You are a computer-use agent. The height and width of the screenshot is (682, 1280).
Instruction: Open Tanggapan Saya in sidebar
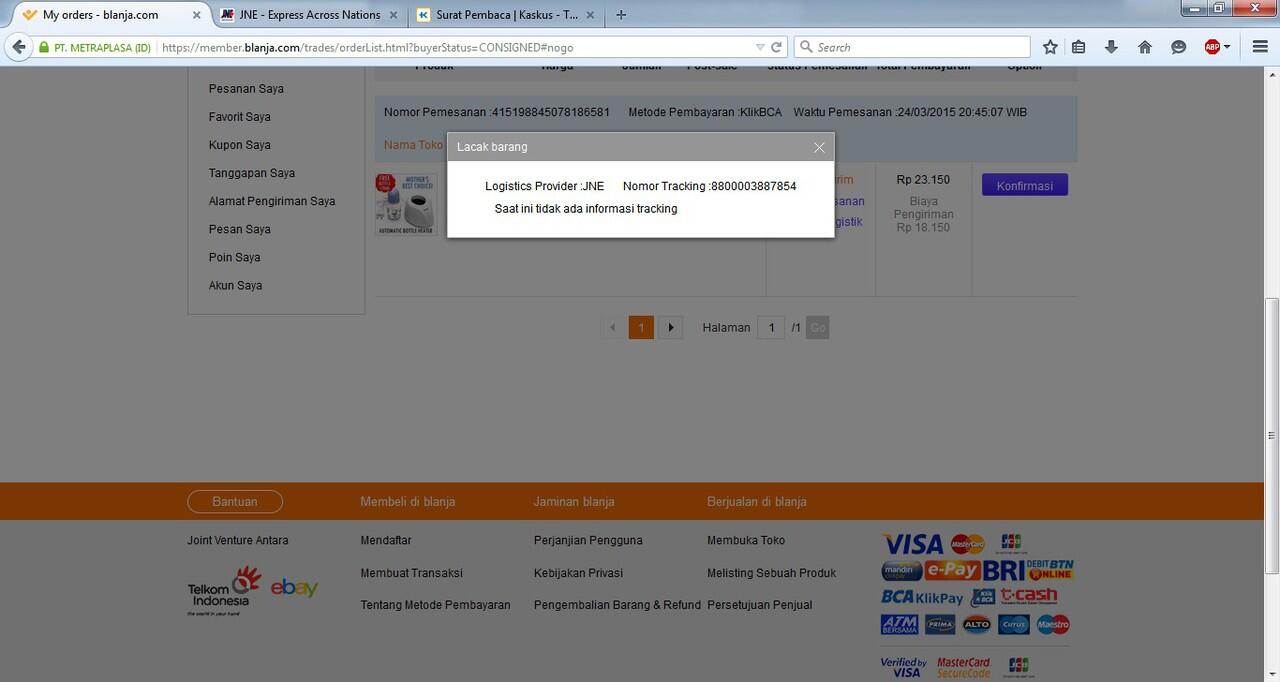[252, 173]
